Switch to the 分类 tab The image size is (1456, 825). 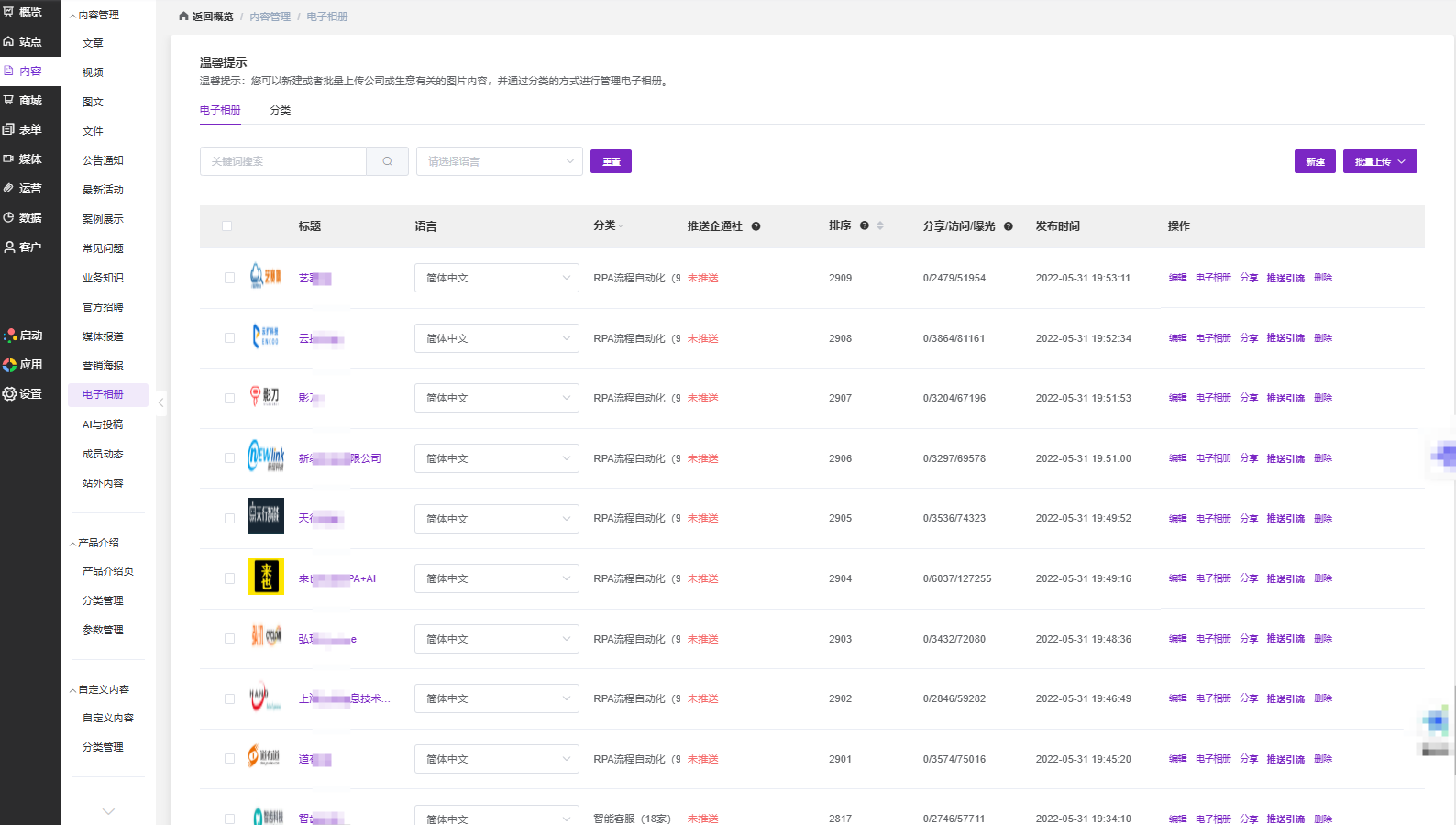tap(281, 110)
